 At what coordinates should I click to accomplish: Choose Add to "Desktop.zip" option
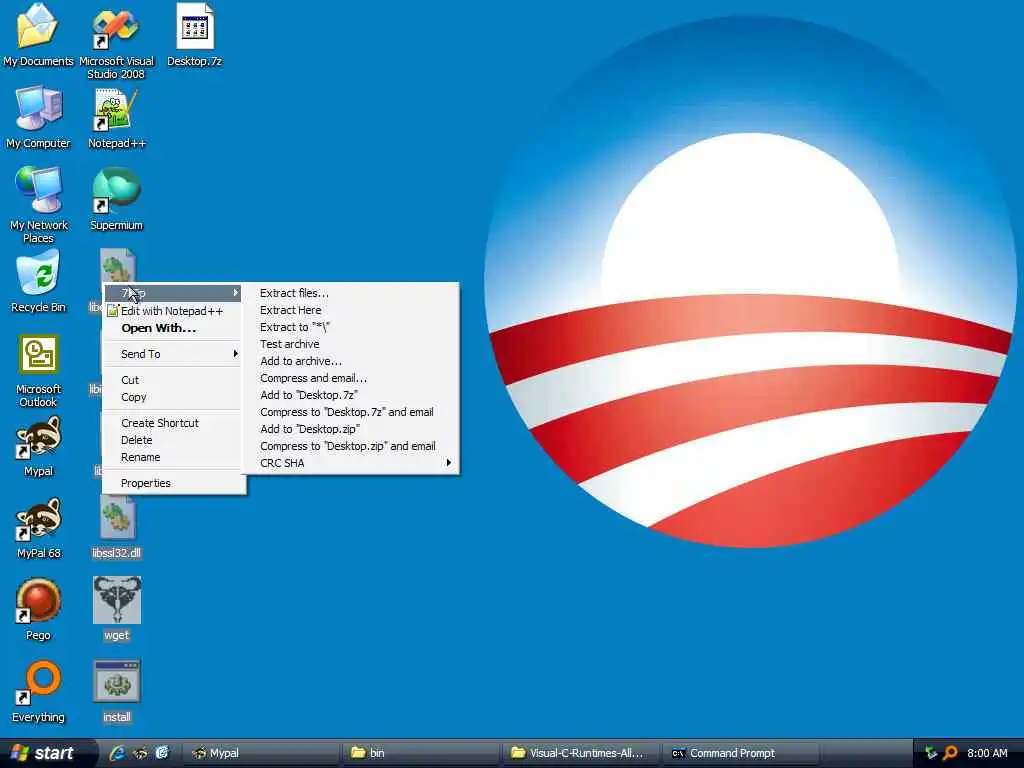[351, 429]
